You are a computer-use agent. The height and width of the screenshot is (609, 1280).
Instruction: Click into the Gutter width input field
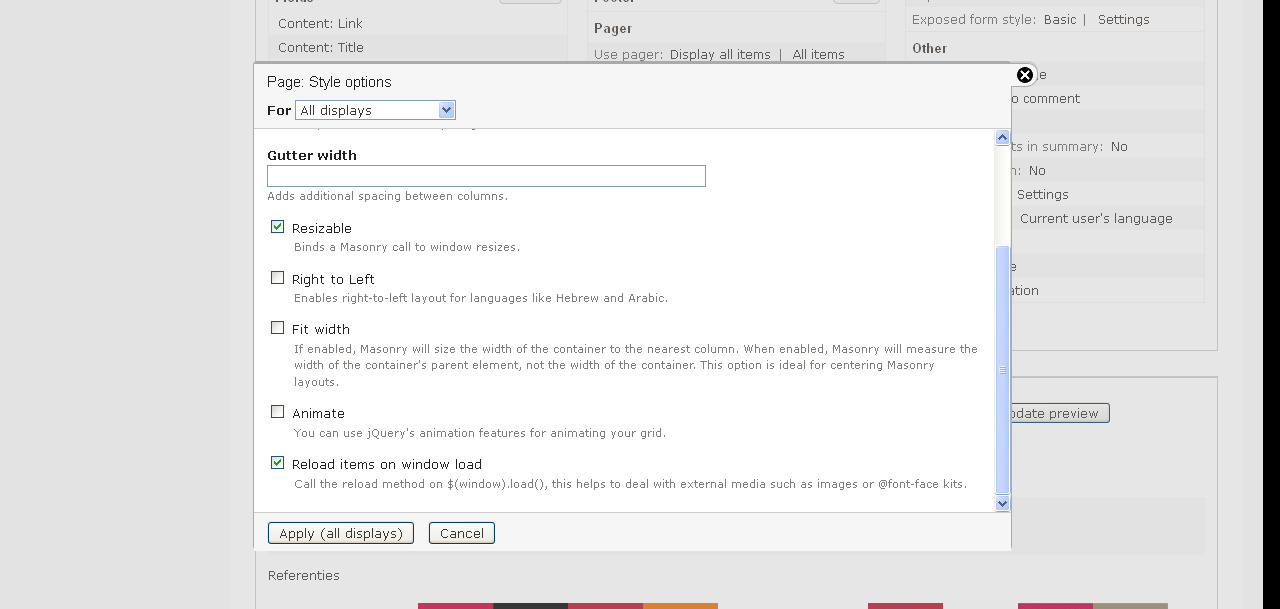click(486, 176)
